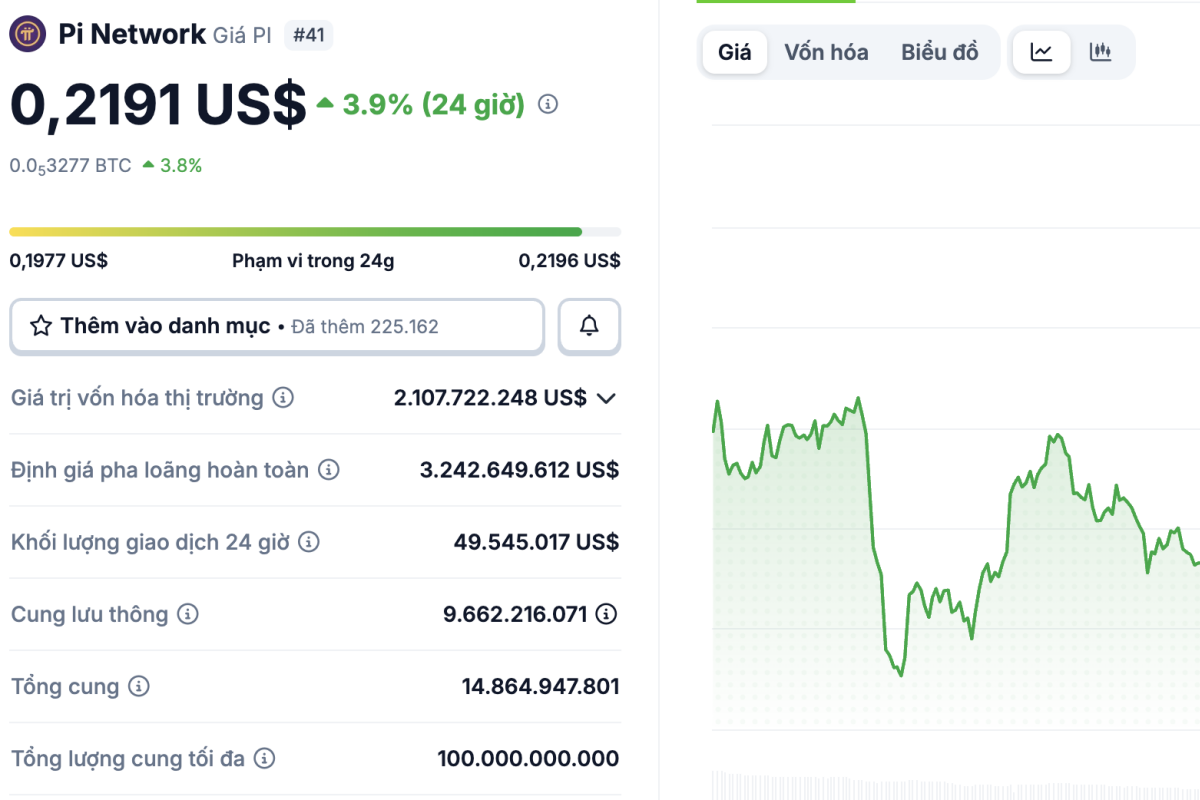
Task: Click the price alert bell icon
Action: pos(589,326)
